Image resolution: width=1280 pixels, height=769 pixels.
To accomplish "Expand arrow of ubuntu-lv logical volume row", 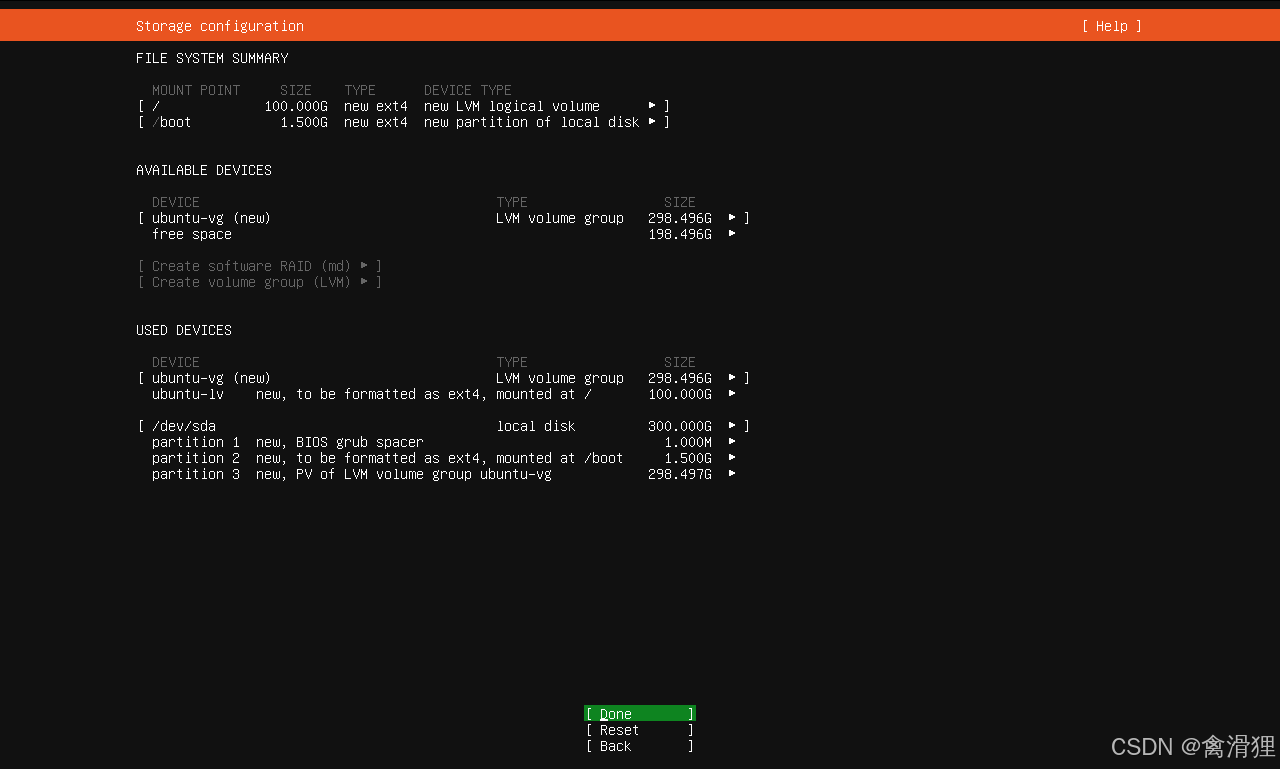I will 732,394.
